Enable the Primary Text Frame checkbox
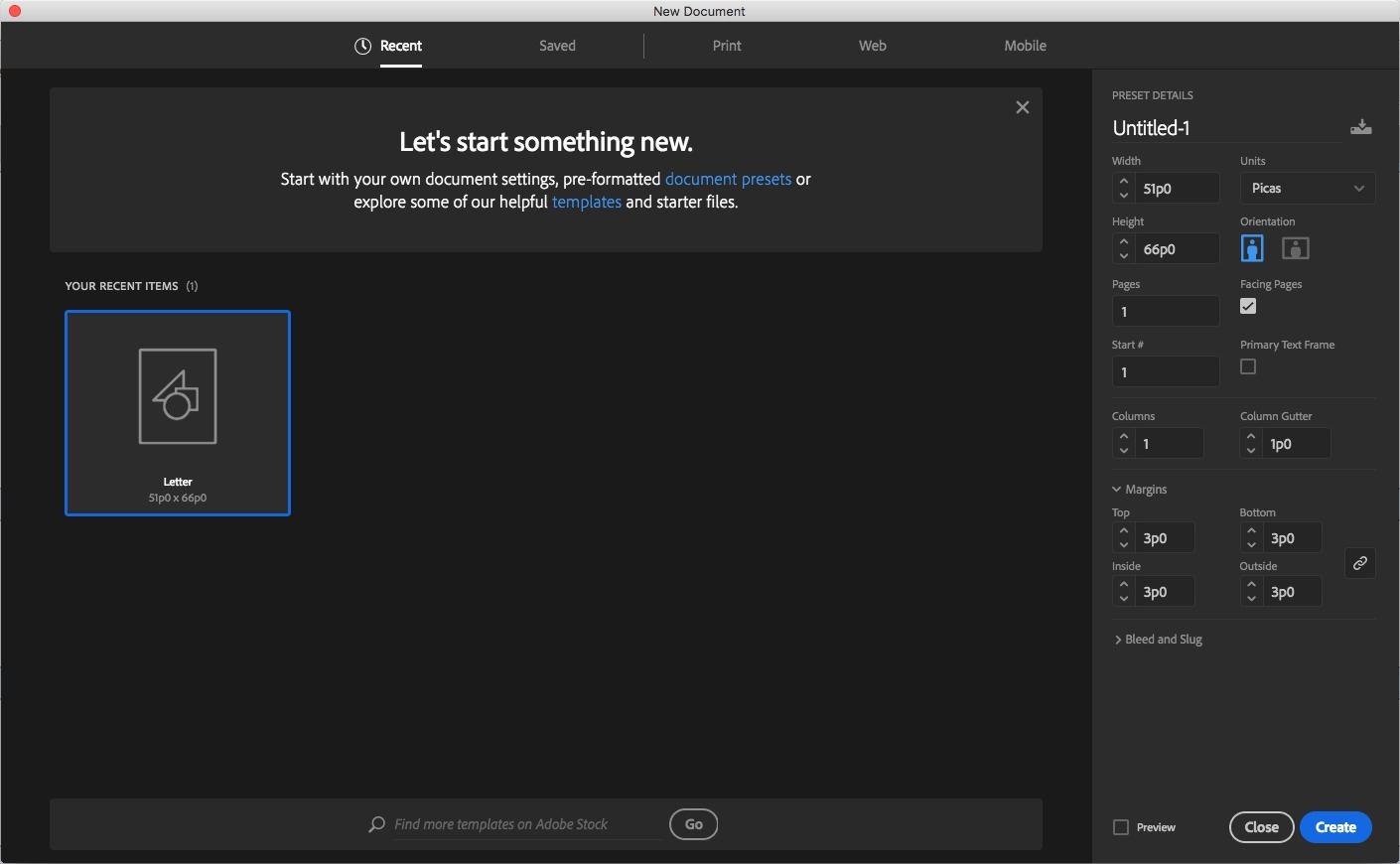 tap(1248, 367)
